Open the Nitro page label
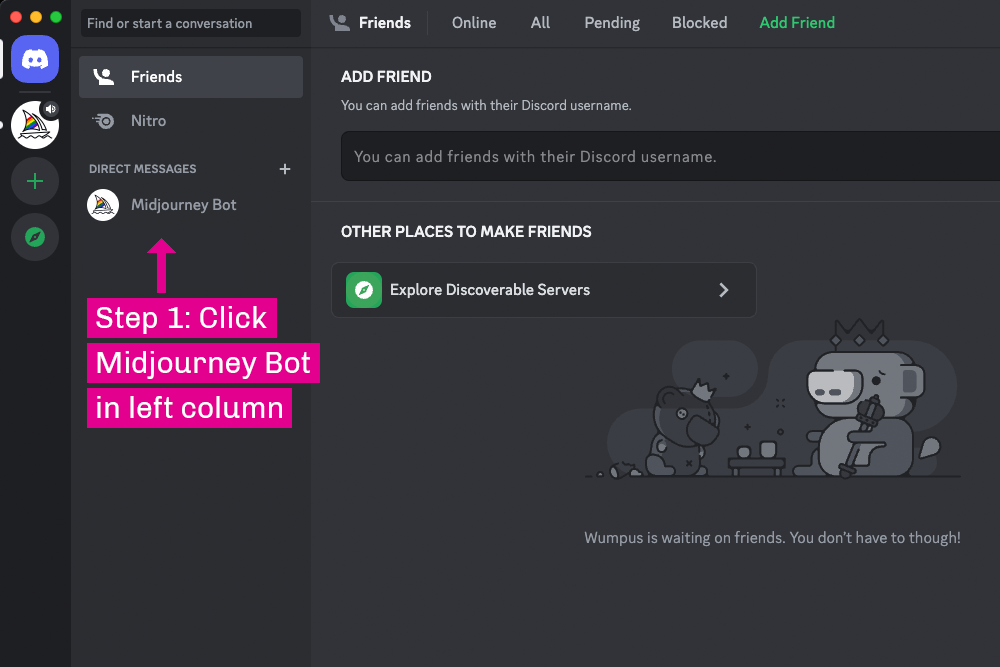Screen dimensions: 1000x667 [148, 121]
